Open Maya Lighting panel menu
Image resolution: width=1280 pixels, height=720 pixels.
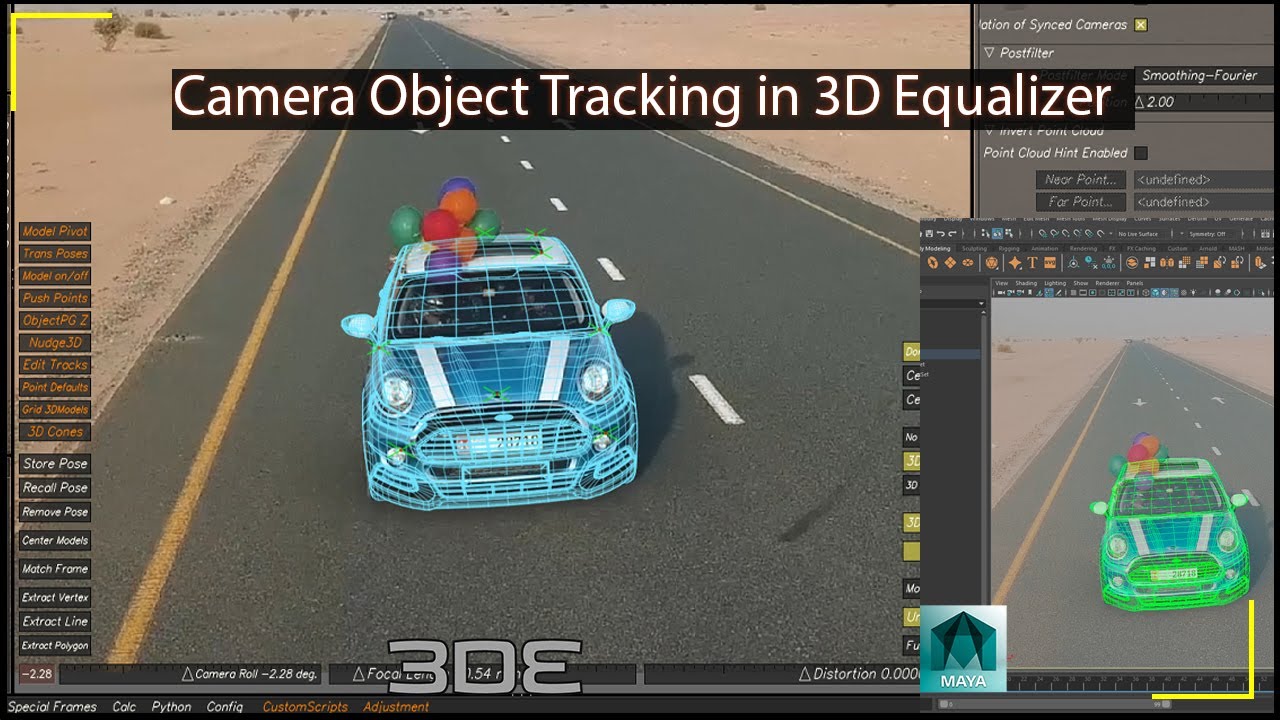click(x=1055, y=283)
